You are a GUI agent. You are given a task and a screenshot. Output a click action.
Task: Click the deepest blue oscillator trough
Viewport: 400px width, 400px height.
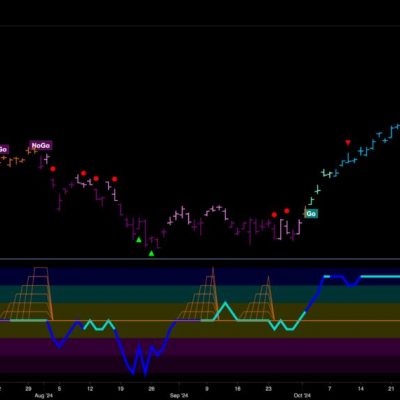[x=145, y=374]
